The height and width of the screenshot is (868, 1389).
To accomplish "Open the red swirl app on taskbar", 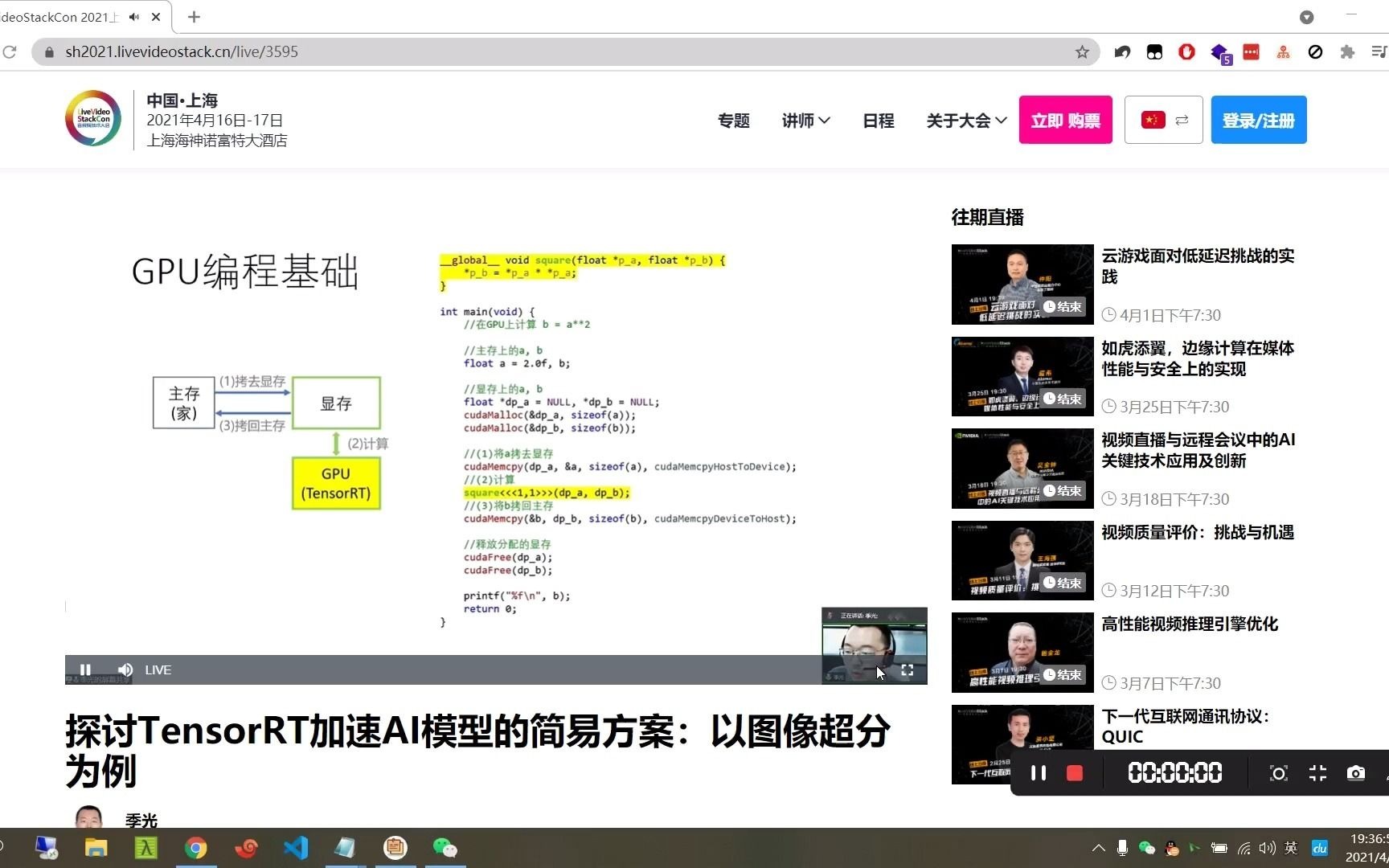I will [x=246, y=848].
